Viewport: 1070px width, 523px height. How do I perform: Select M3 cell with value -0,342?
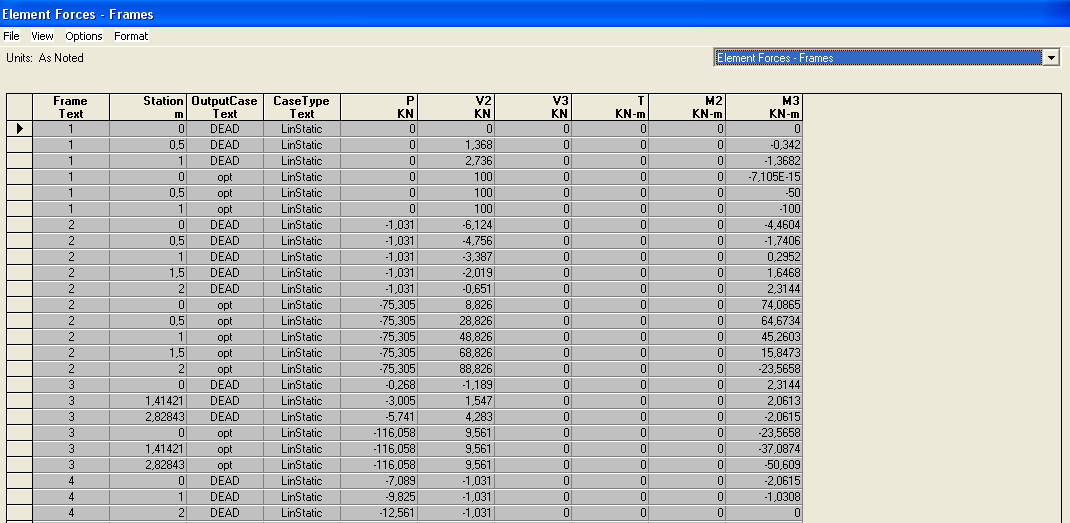point(765,145)
